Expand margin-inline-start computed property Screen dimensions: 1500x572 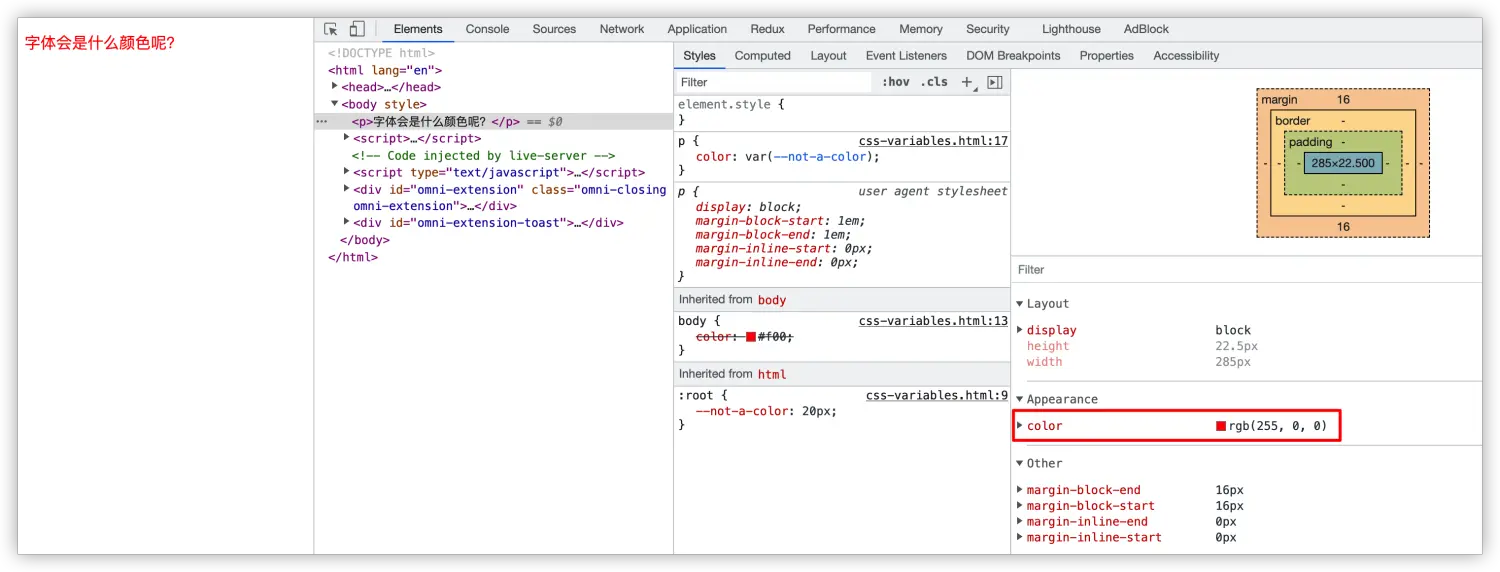(x=1020, y=537)
